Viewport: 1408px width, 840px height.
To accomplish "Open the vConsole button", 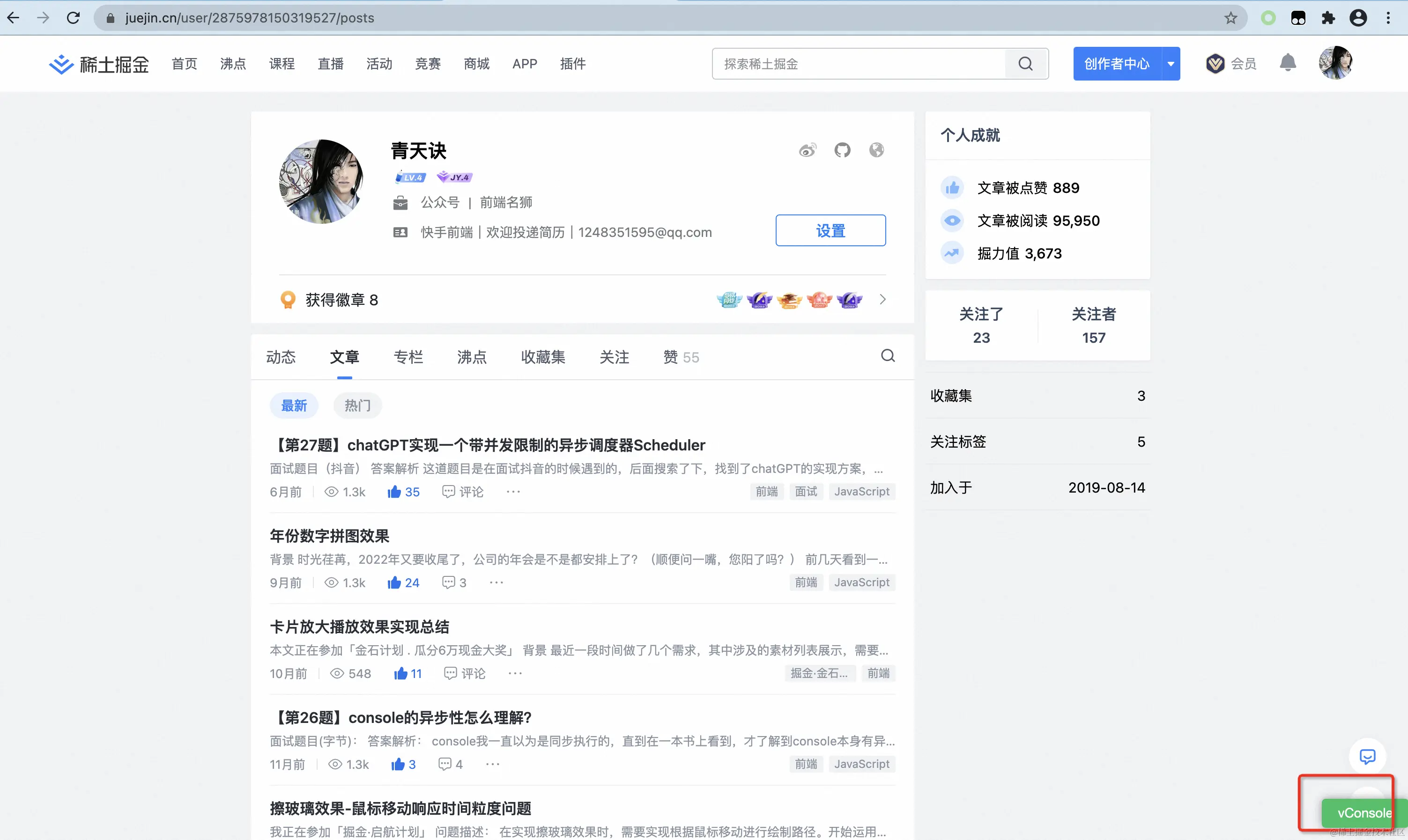I will [x=1364, y=813].
